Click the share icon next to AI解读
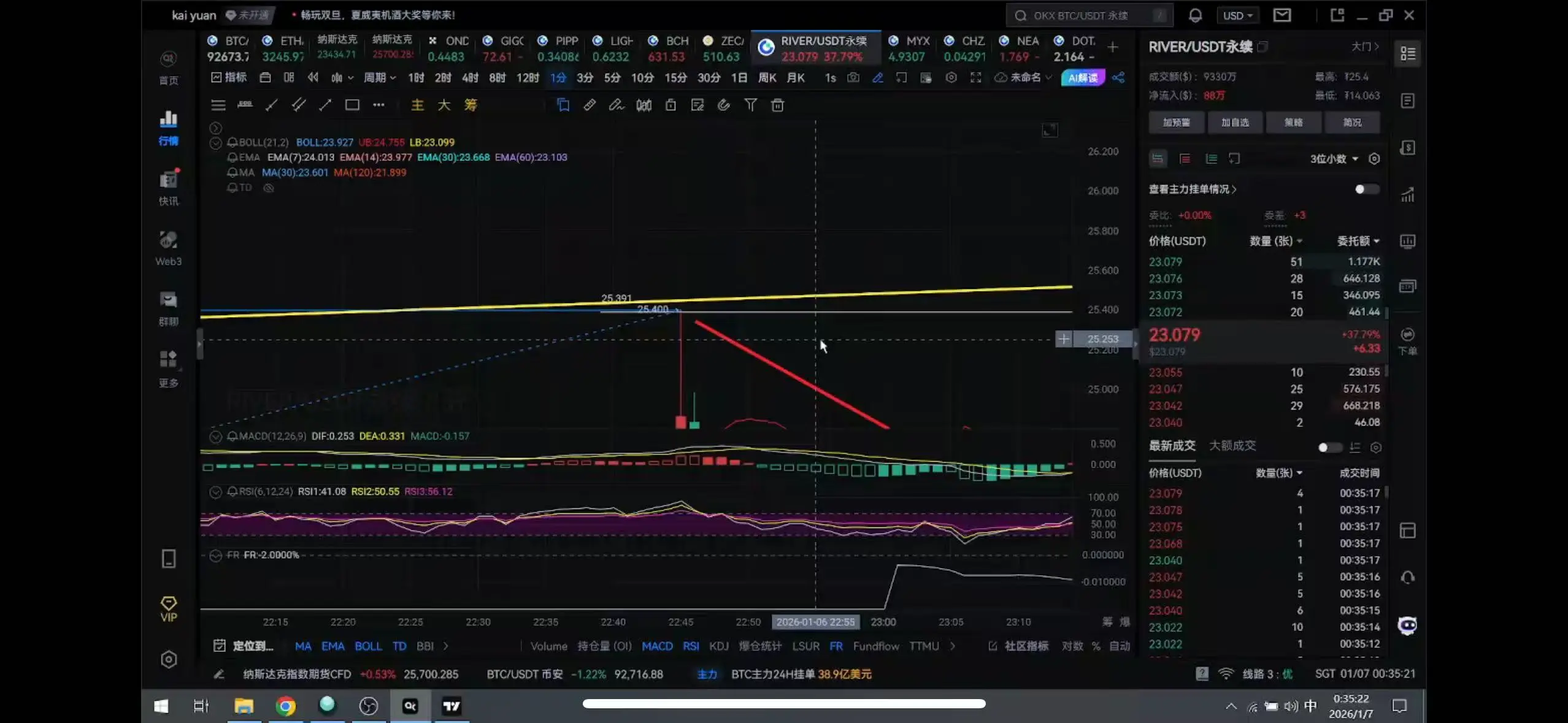Image resolution: width=1568 pixels, height=723 pixels. (x=1118, y=78)
